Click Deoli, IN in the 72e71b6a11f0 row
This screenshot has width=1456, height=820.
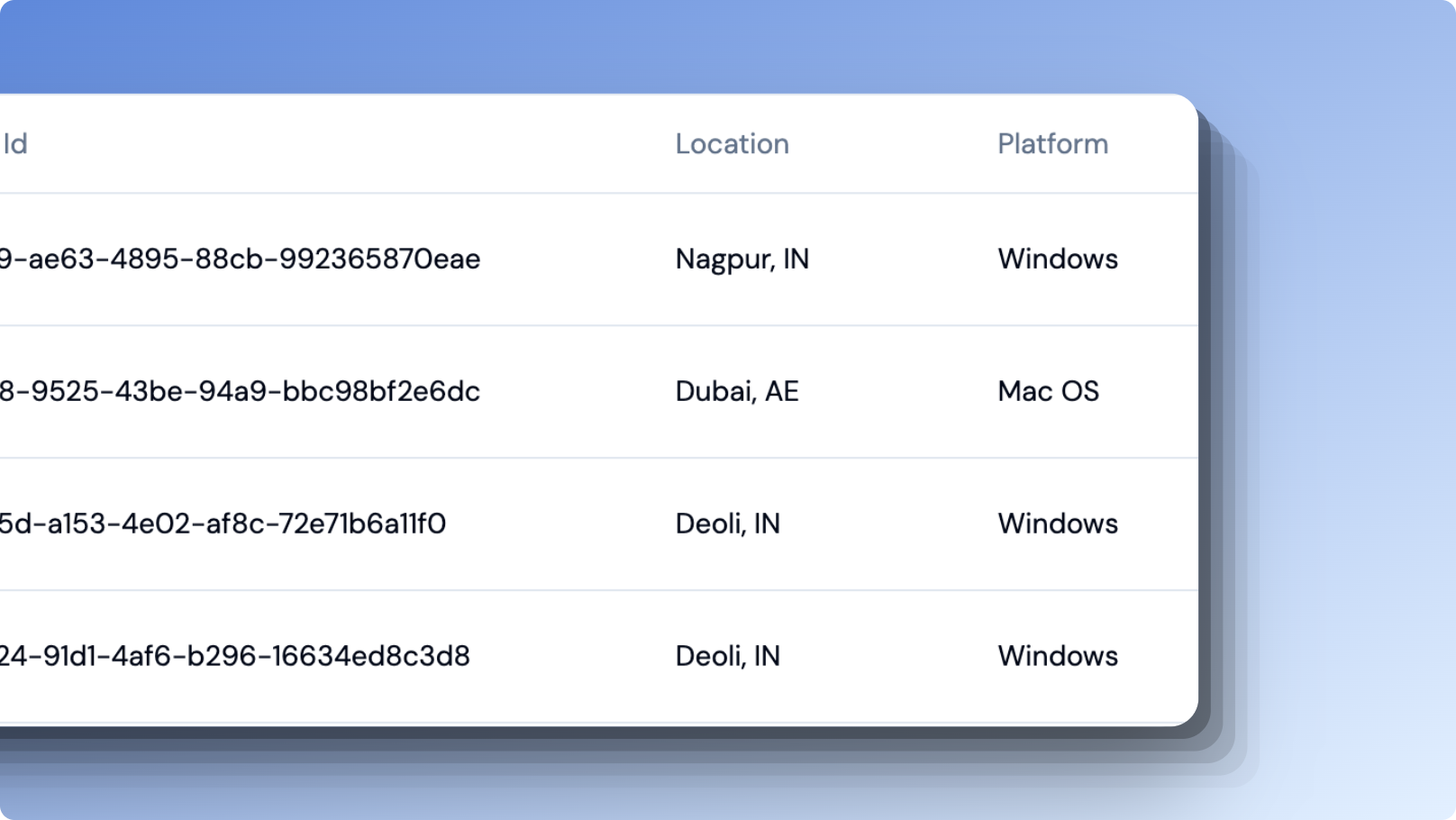tap(727, 524)
